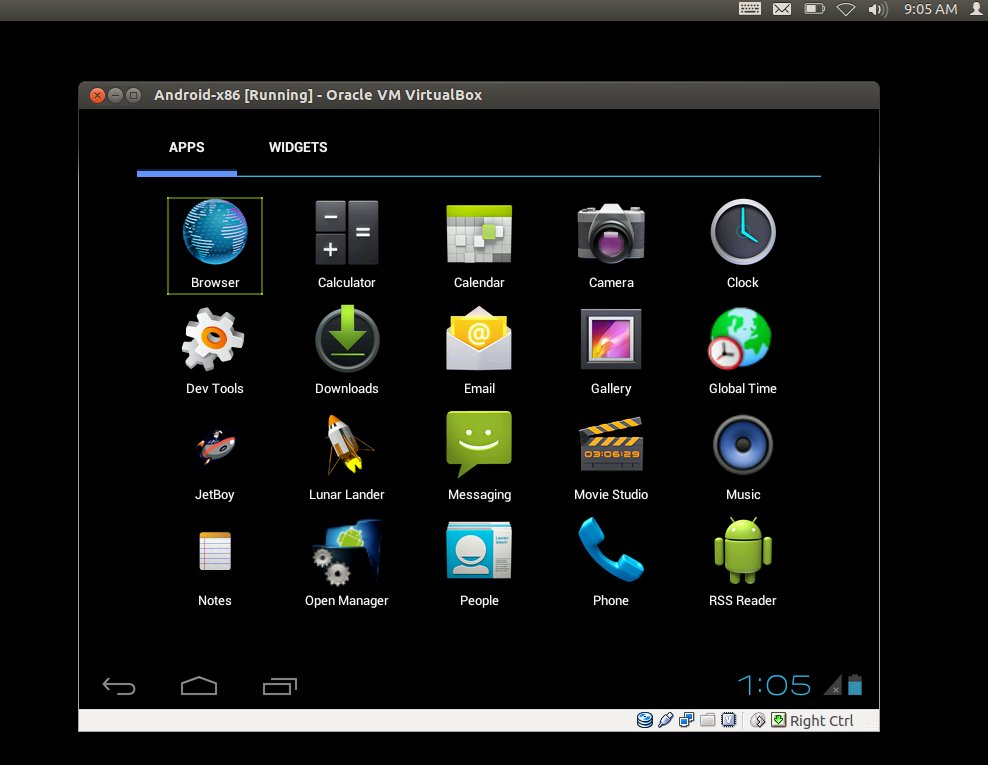The height and width of the screenshot is (765, 988).
Task: Open the Calendar app
Action: 479,245
